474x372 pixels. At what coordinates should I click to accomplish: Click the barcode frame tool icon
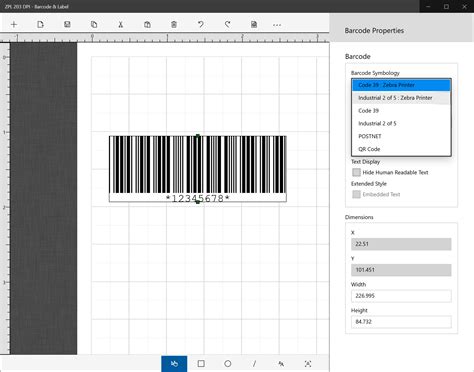tap(308, 364)
